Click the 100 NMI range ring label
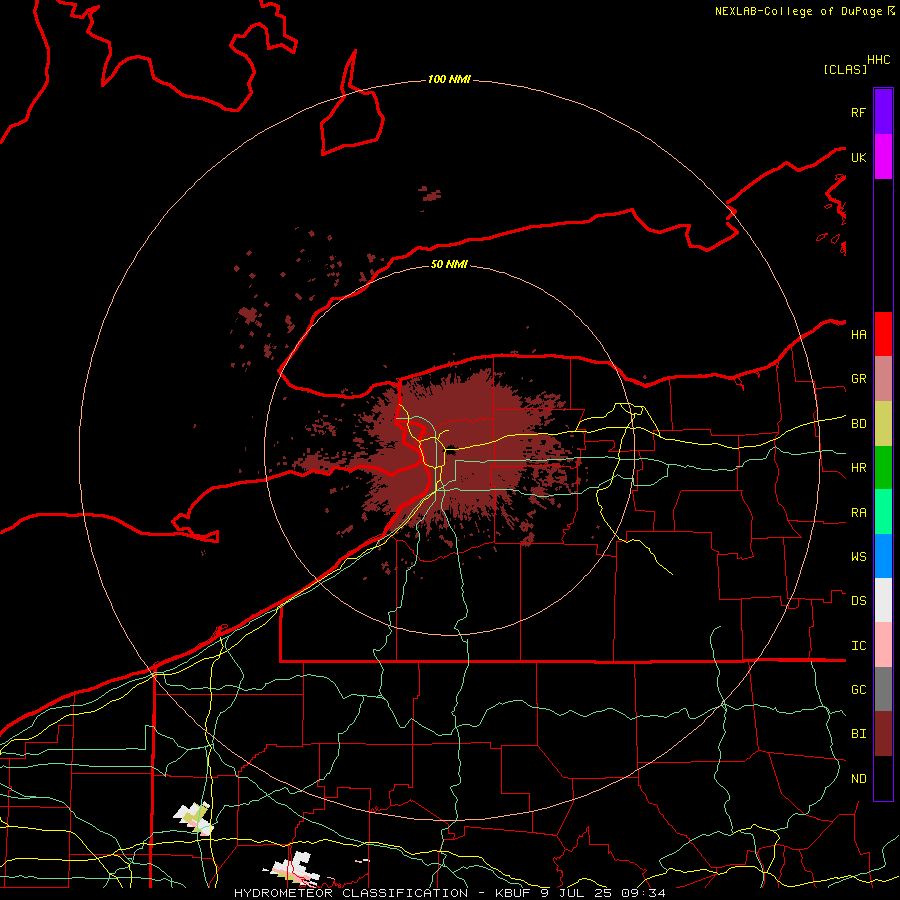This screenshot has width=900, height=900. (x=449, y=79)
